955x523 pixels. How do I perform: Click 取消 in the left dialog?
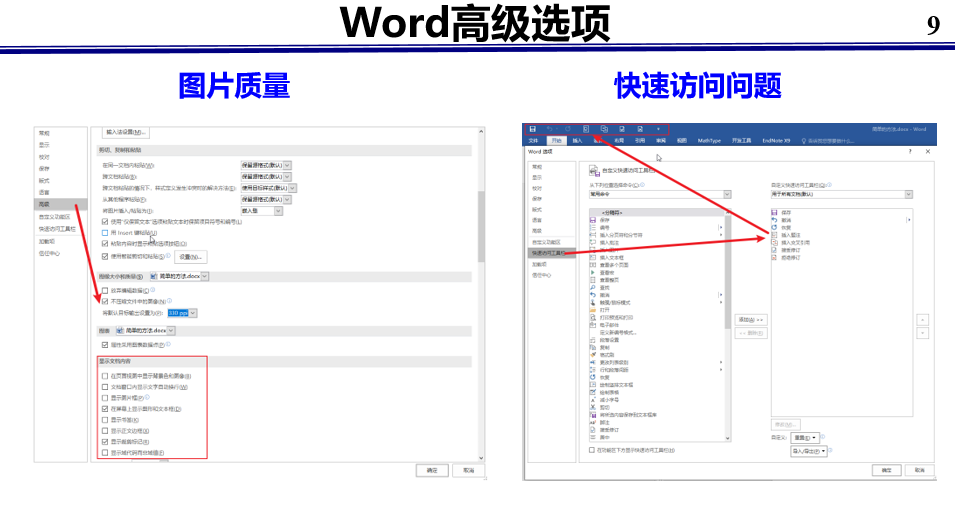tap(468, 471)
